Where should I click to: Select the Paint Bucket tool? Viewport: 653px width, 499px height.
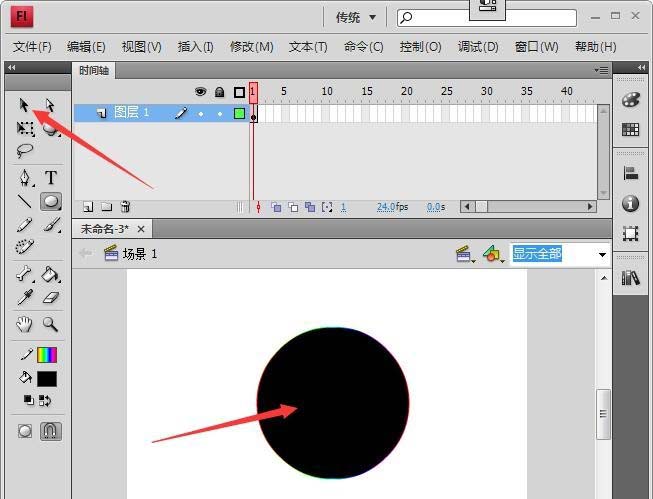point(51,274)
